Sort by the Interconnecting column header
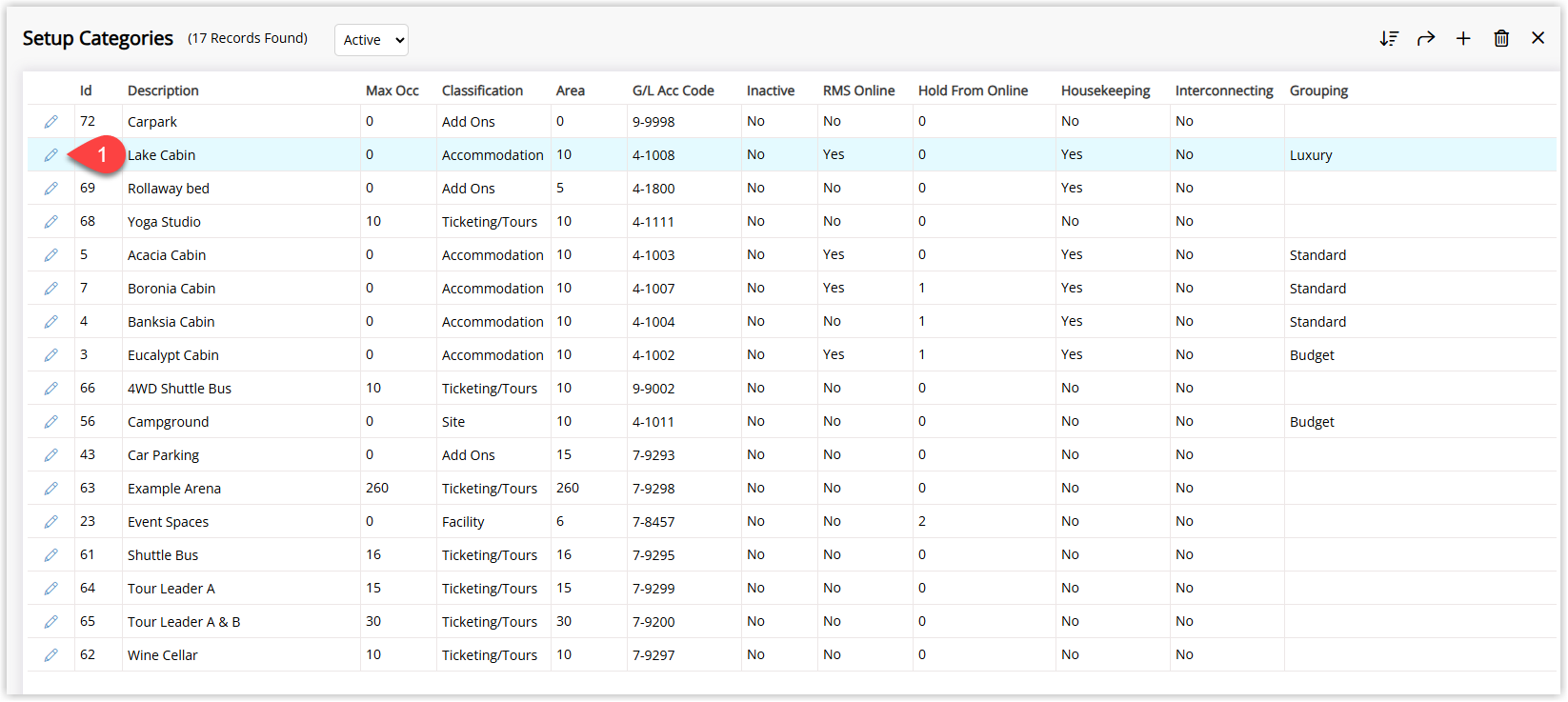Viewport: 1568px width, 702px height. (x=1224, y=90)
